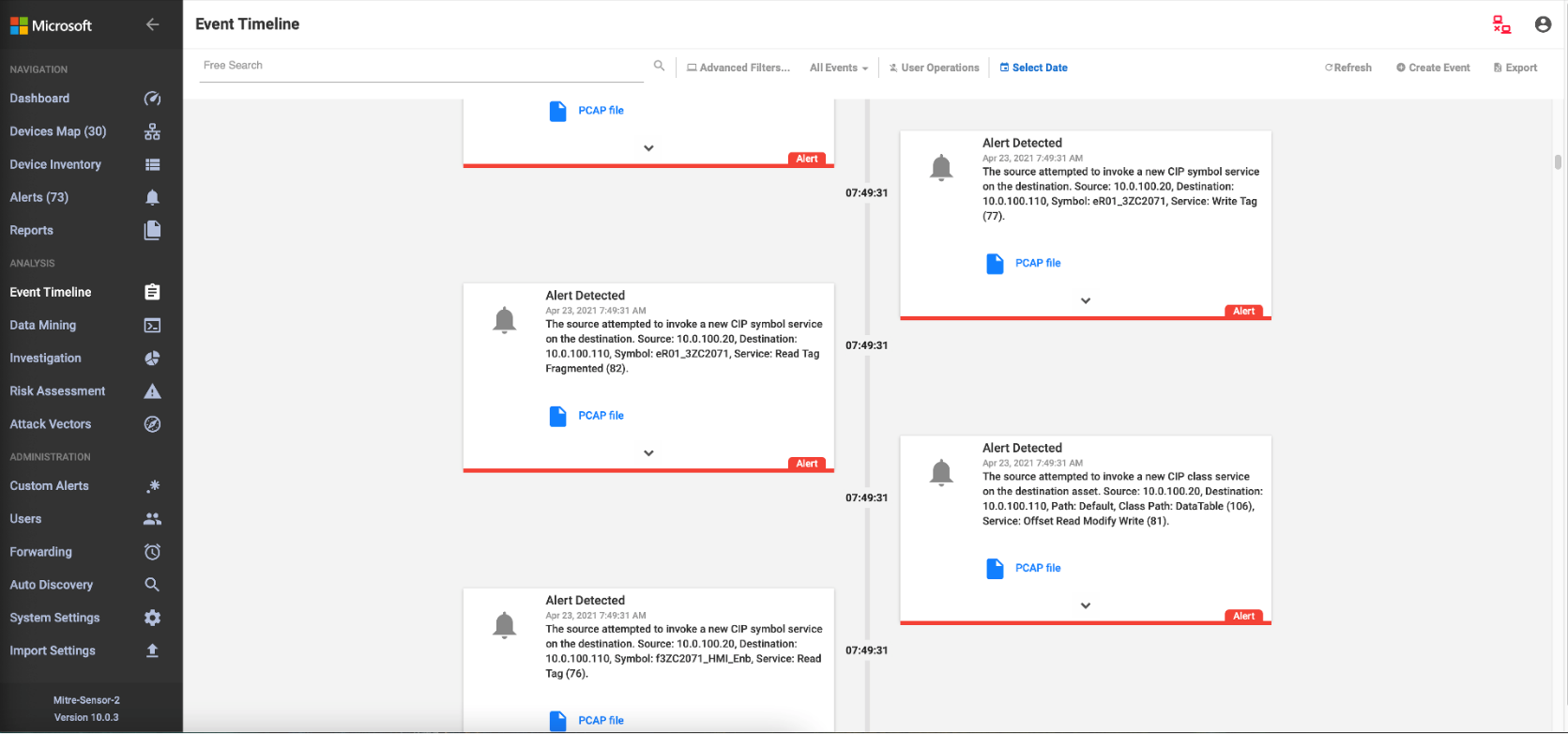Click bell icon of Read Tag Fragmented alert
Image resolution: width=1568 pixels, height=734 pixels.
505,320
